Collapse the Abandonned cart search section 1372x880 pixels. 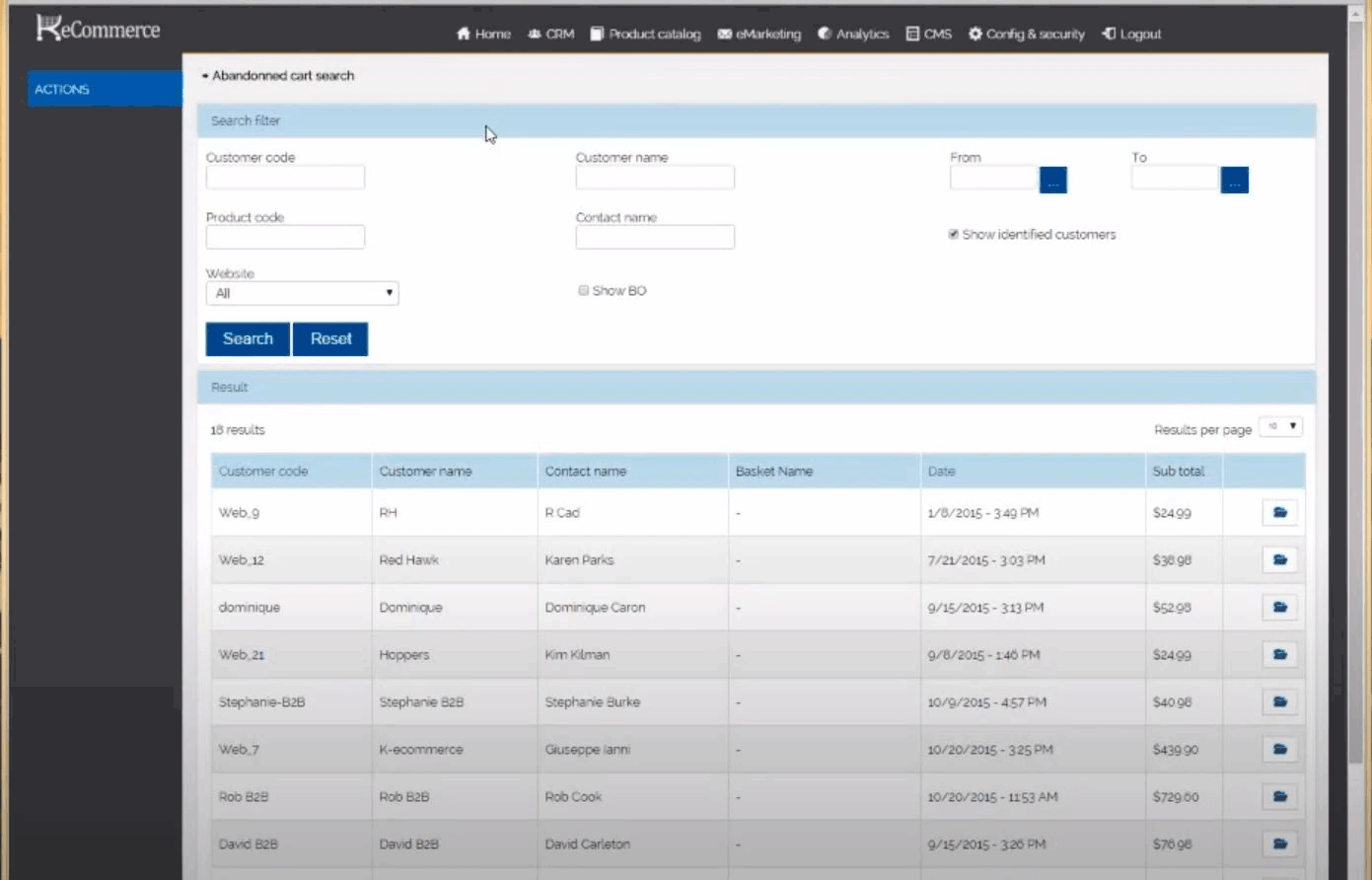pyautogui.click(x=278, y=75)
